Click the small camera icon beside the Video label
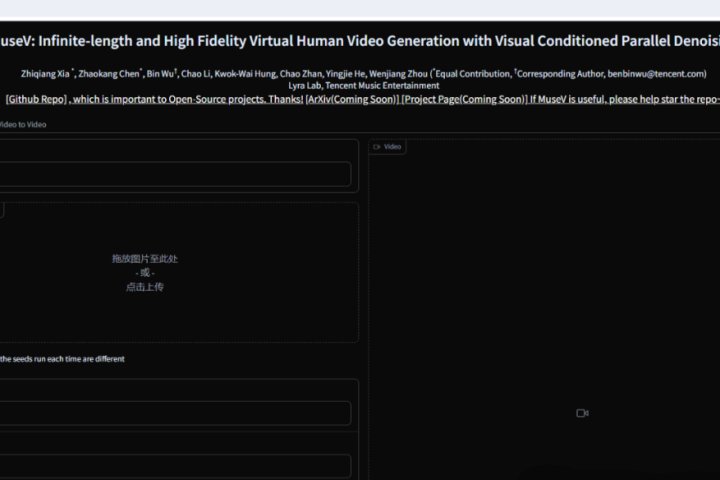Image resolution: width=720 pixels, height=480 pixels. tap(377, 147)
